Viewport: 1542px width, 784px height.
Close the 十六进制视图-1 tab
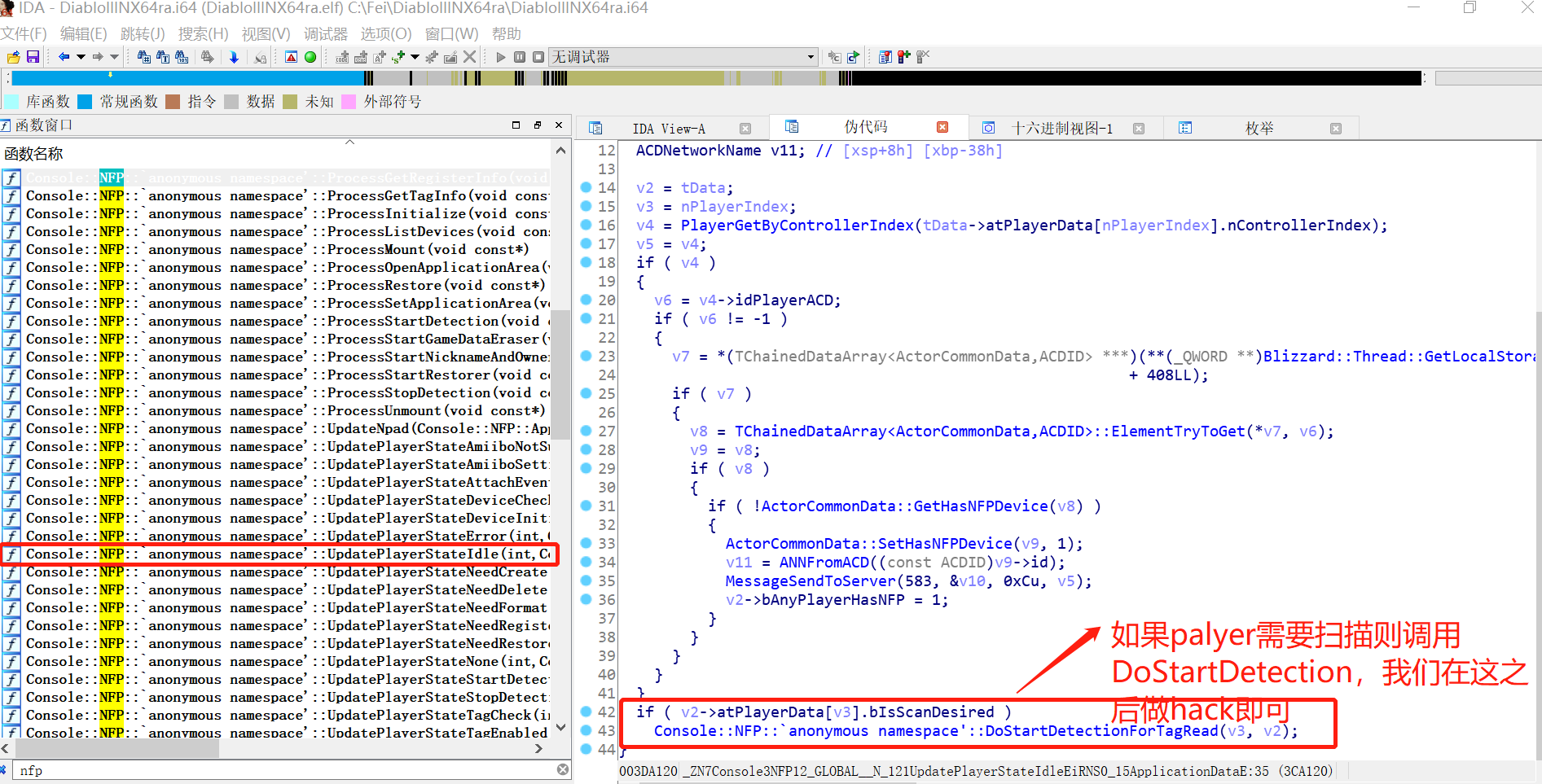point(1139,129)
